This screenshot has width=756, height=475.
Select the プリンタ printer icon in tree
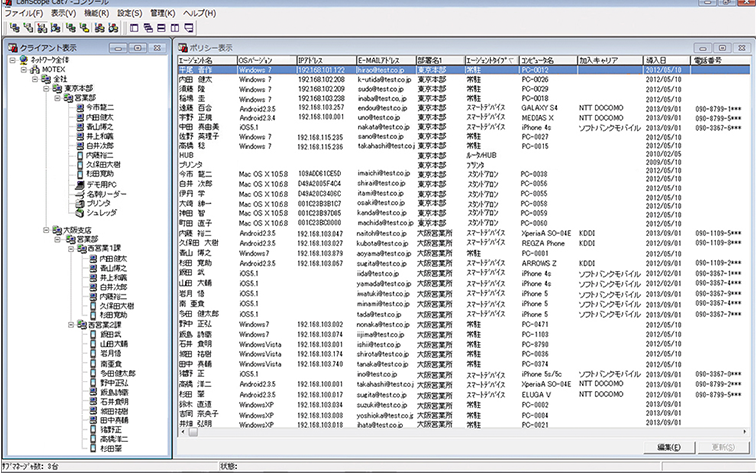point(79,202)
